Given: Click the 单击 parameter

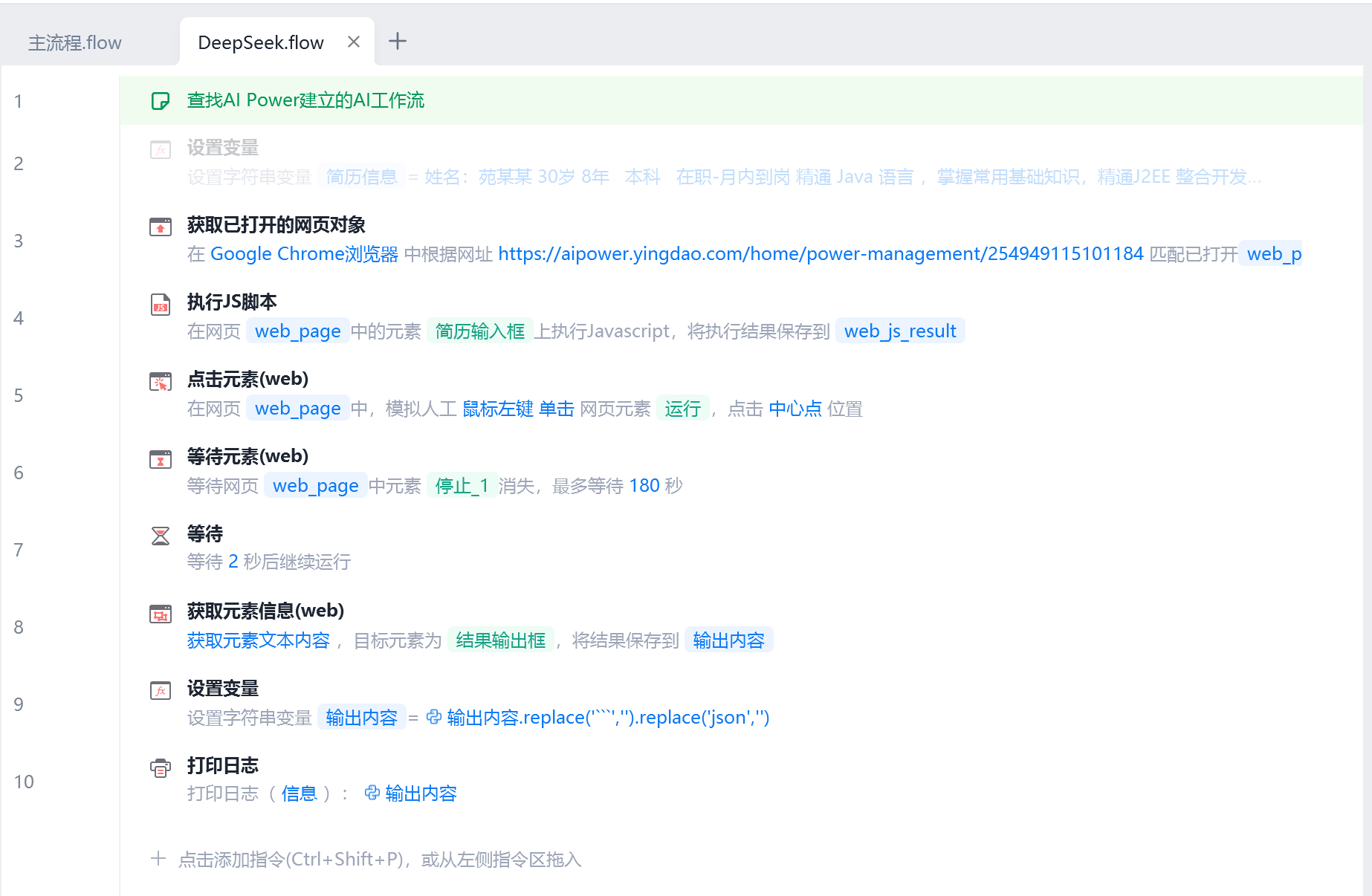Looking at the screenshot, I should click(x=557, y=409).
